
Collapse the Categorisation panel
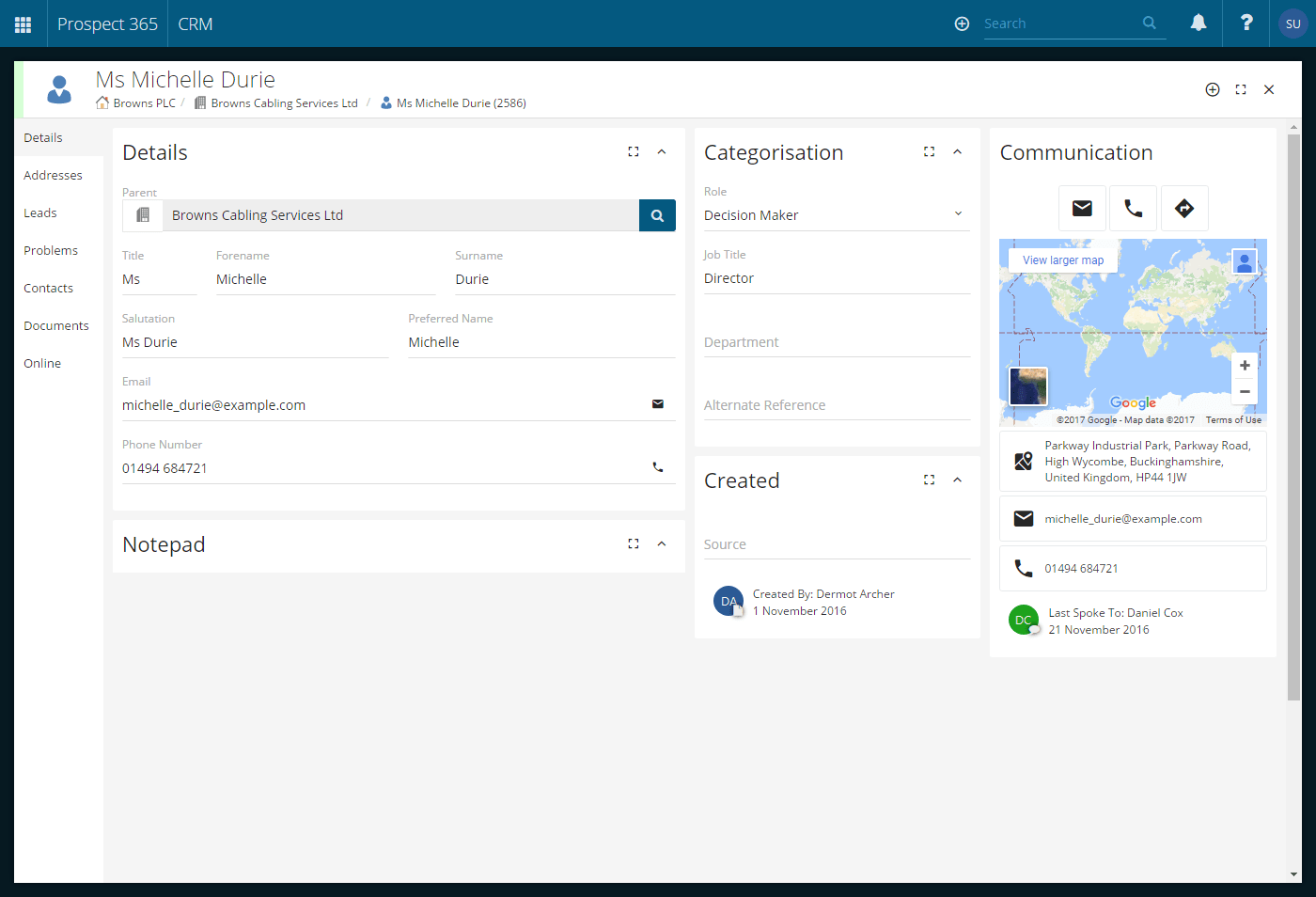(957, 150)
